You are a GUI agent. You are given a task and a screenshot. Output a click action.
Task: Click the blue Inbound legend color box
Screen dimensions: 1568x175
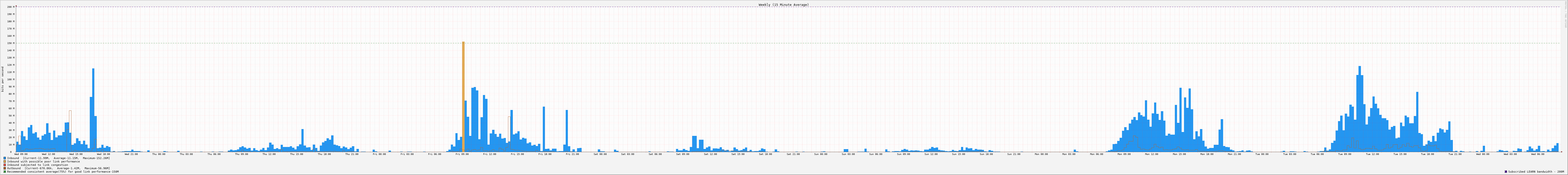pos(5,158)
